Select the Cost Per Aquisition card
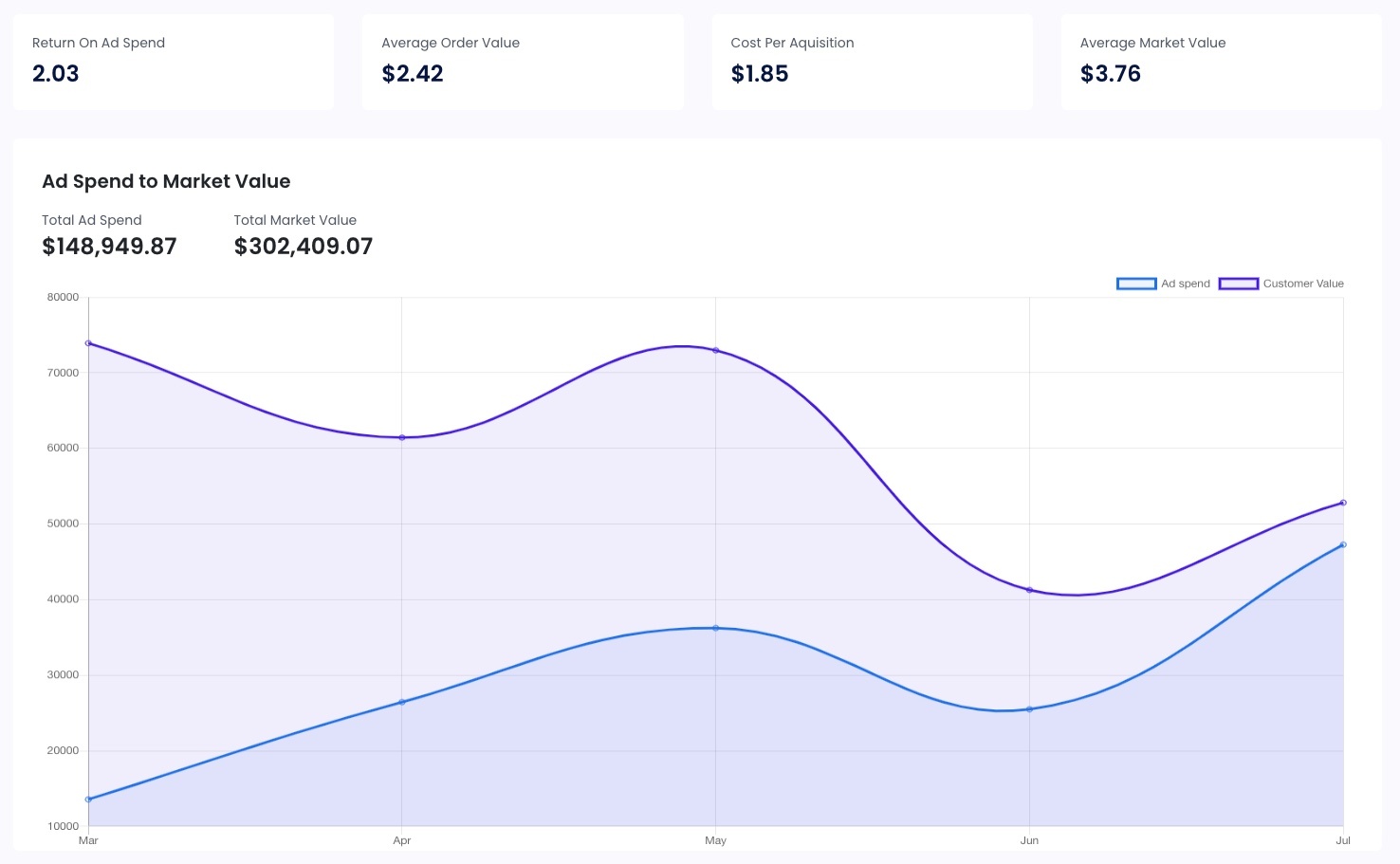The image size is (1400, 864). (872, 62)
